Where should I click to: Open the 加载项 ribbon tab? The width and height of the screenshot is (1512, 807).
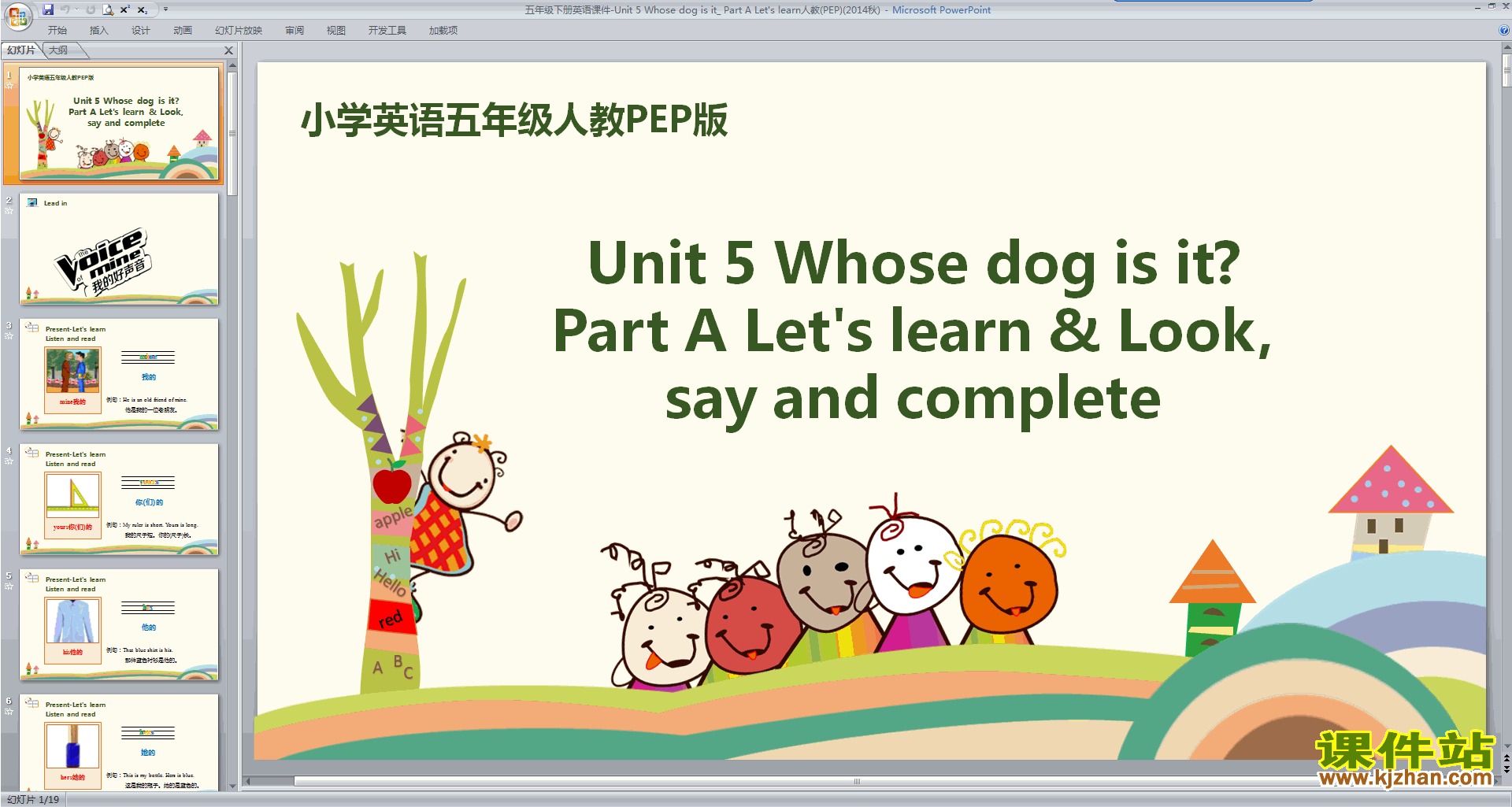click(x=443, y=31)
